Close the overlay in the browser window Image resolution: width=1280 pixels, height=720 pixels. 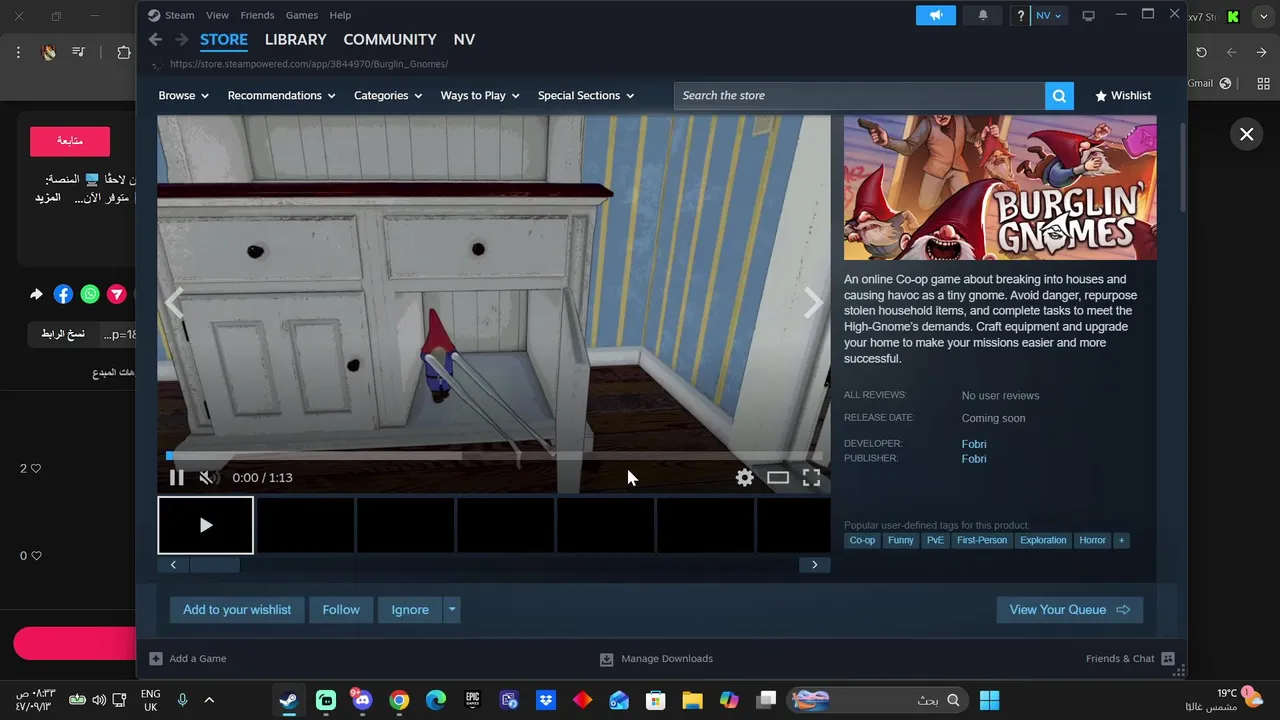[1246, 134]
